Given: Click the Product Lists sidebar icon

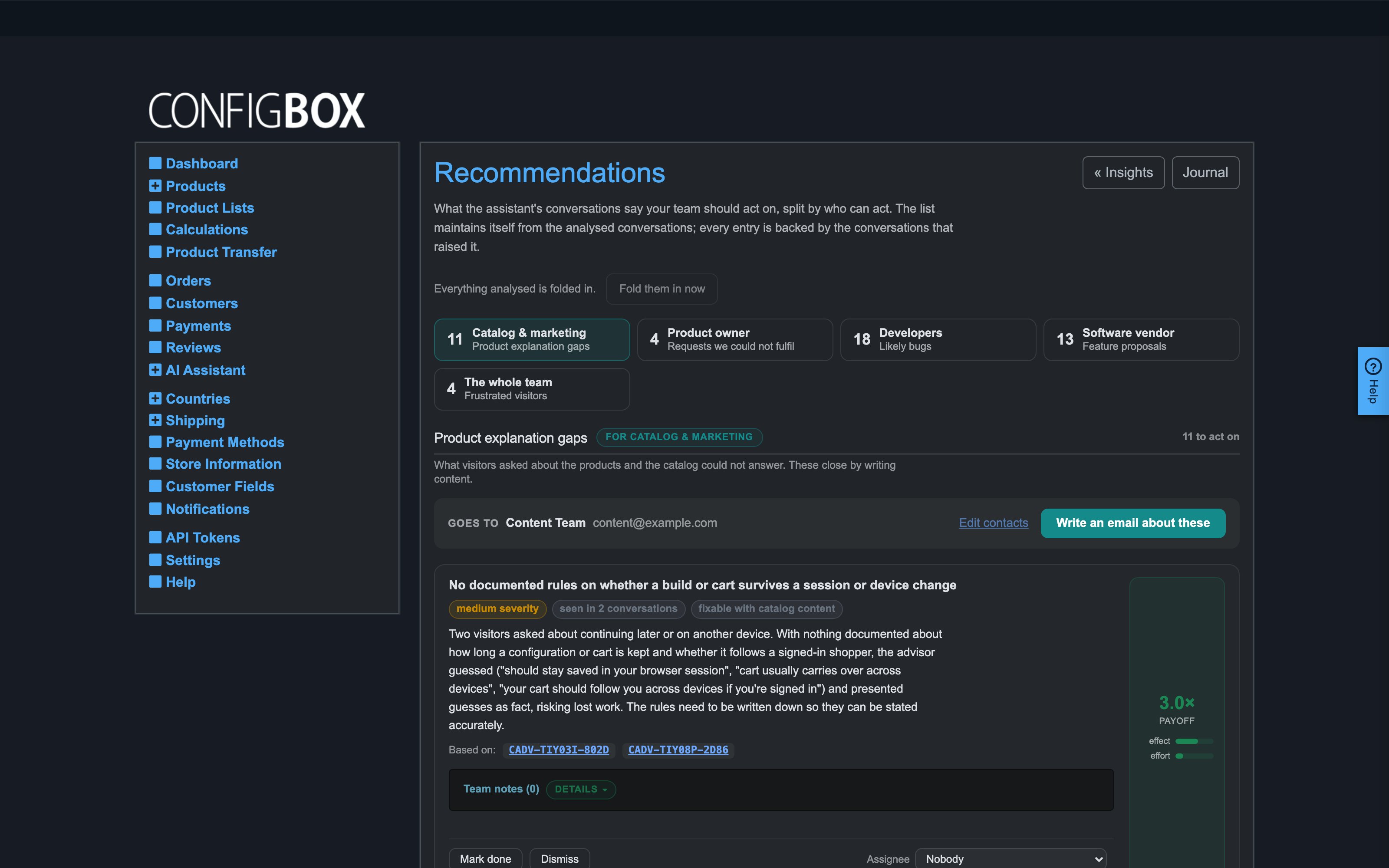Looking at the screenshot, I should tap(155, 207).
